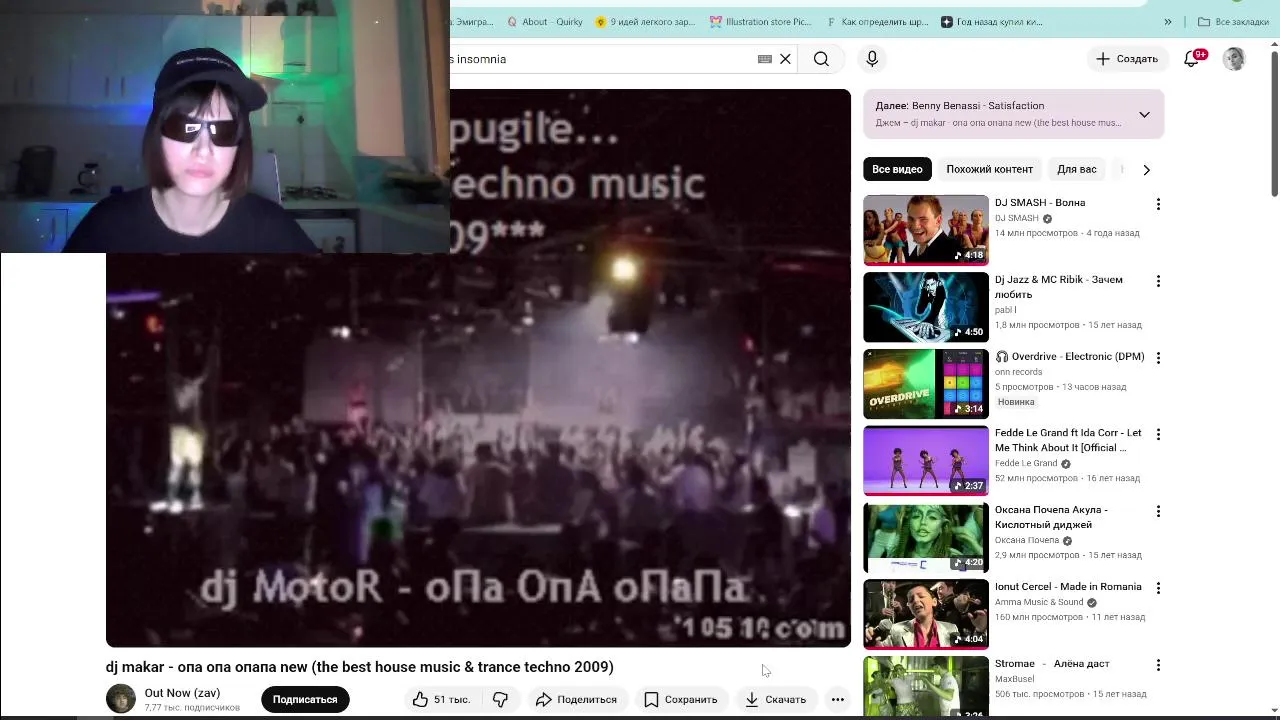Image resolution: width=1280 pixels, height=720 pixels.
Task: Click the Поделиться share button
Action: click(x=576, y=699)
